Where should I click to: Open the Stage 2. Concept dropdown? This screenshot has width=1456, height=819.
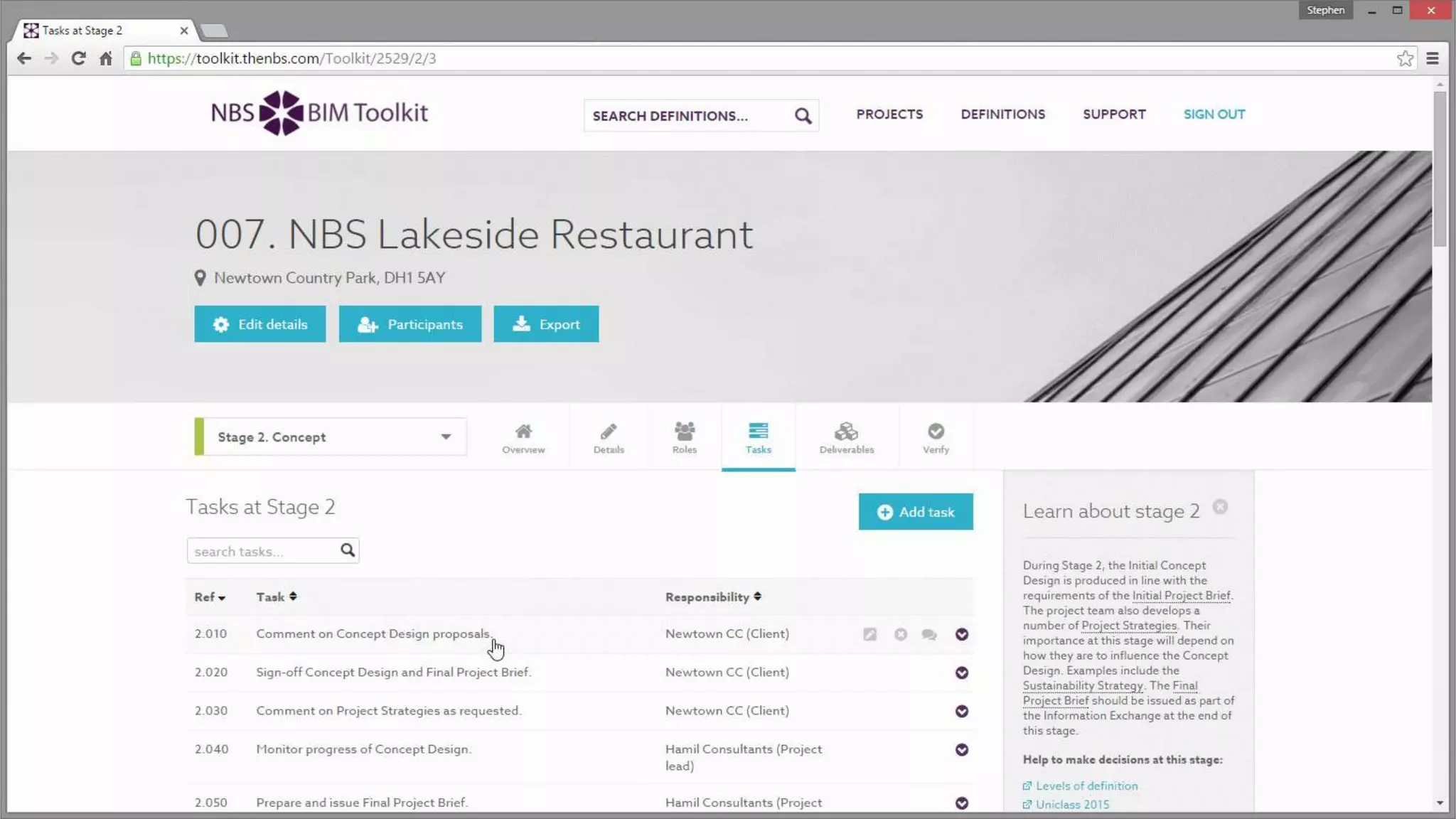pyautogui.click(x=331, y=437)
